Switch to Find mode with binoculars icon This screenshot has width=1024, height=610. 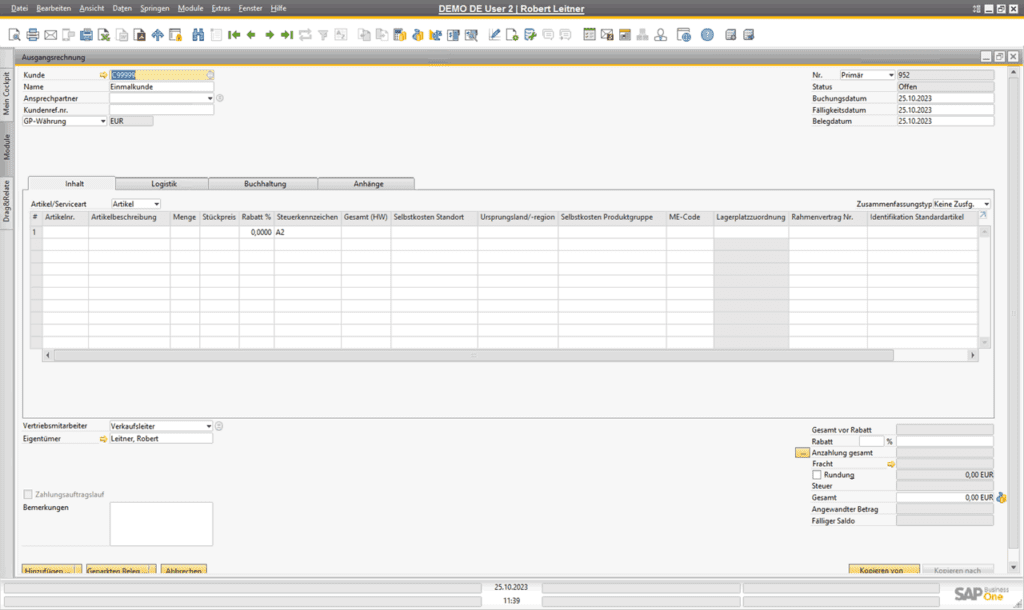198,35
